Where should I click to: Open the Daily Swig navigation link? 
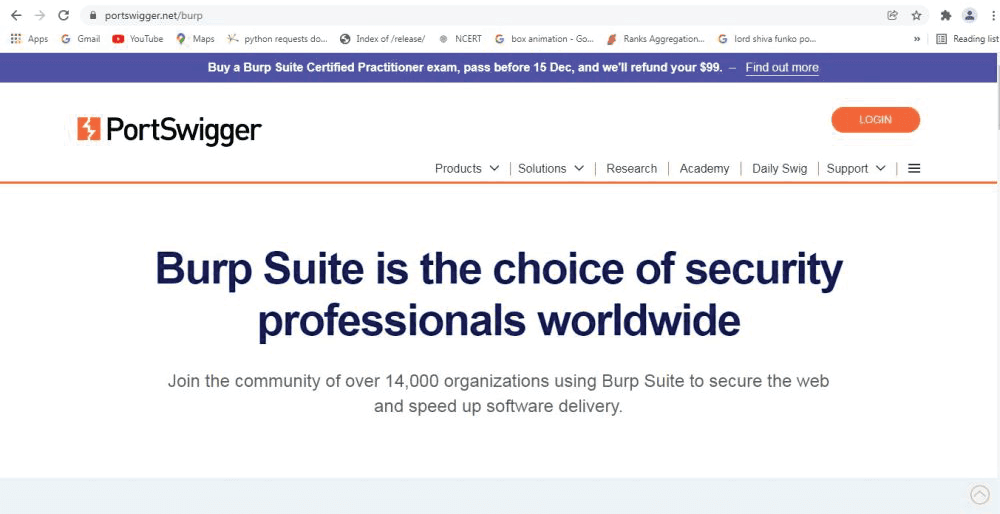pos(779,168)
